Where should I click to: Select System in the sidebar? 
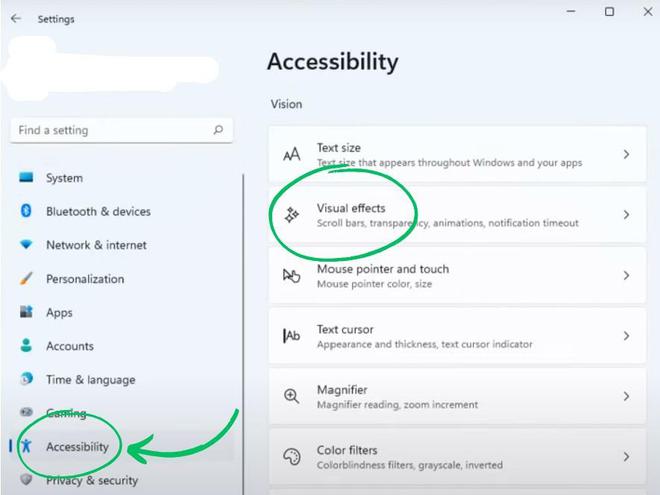[64, 178]
